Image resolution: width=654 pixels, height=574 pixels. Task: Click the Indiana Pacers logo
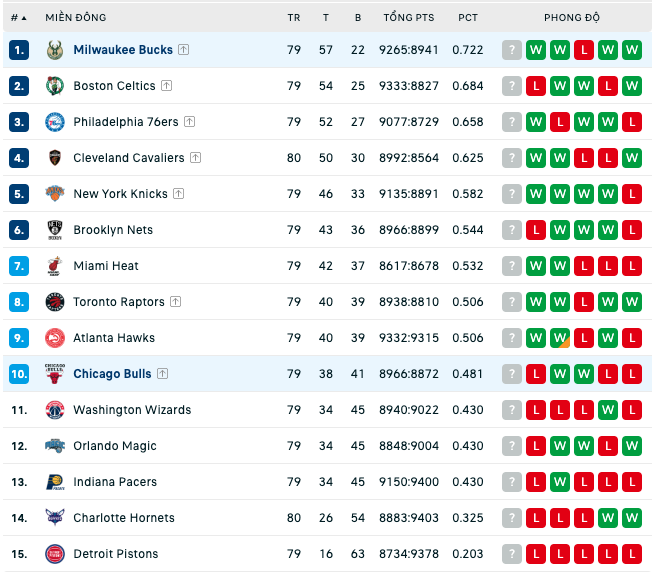pos(55,482)
